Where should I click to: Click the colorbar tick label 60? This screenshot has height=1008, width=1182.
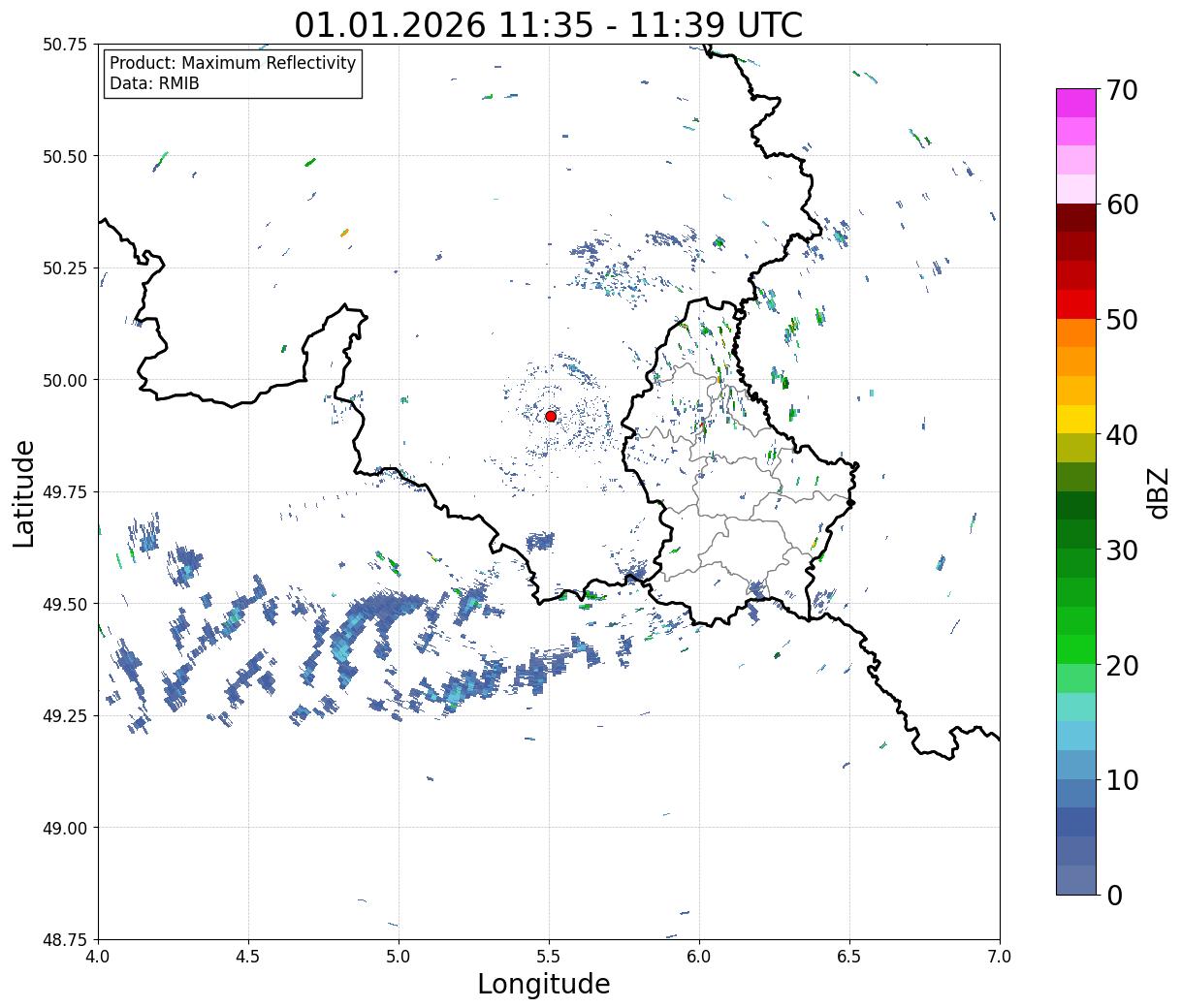[1122, 205]
